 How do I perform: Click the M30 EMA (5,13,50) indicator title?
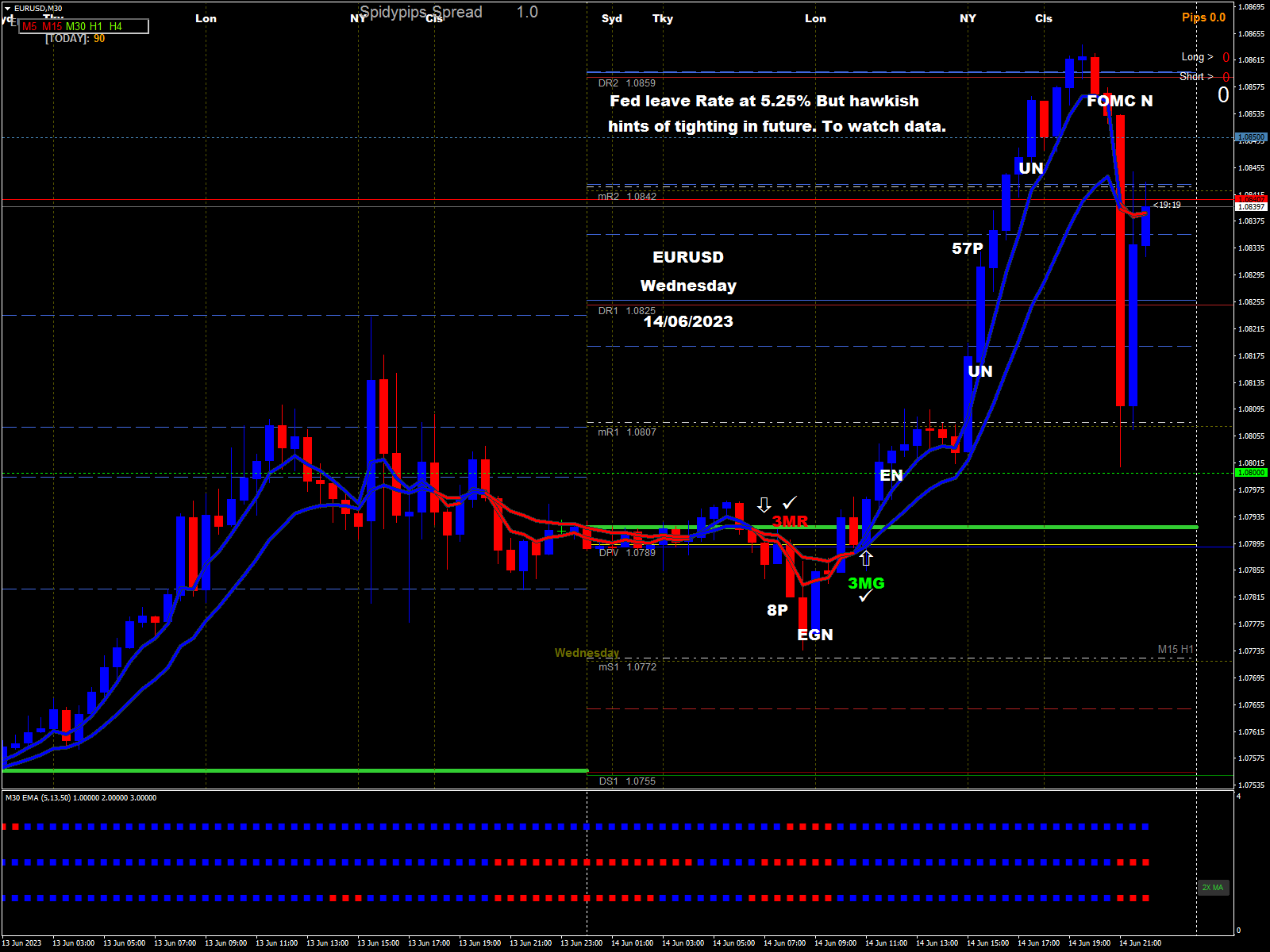point(81,798)
